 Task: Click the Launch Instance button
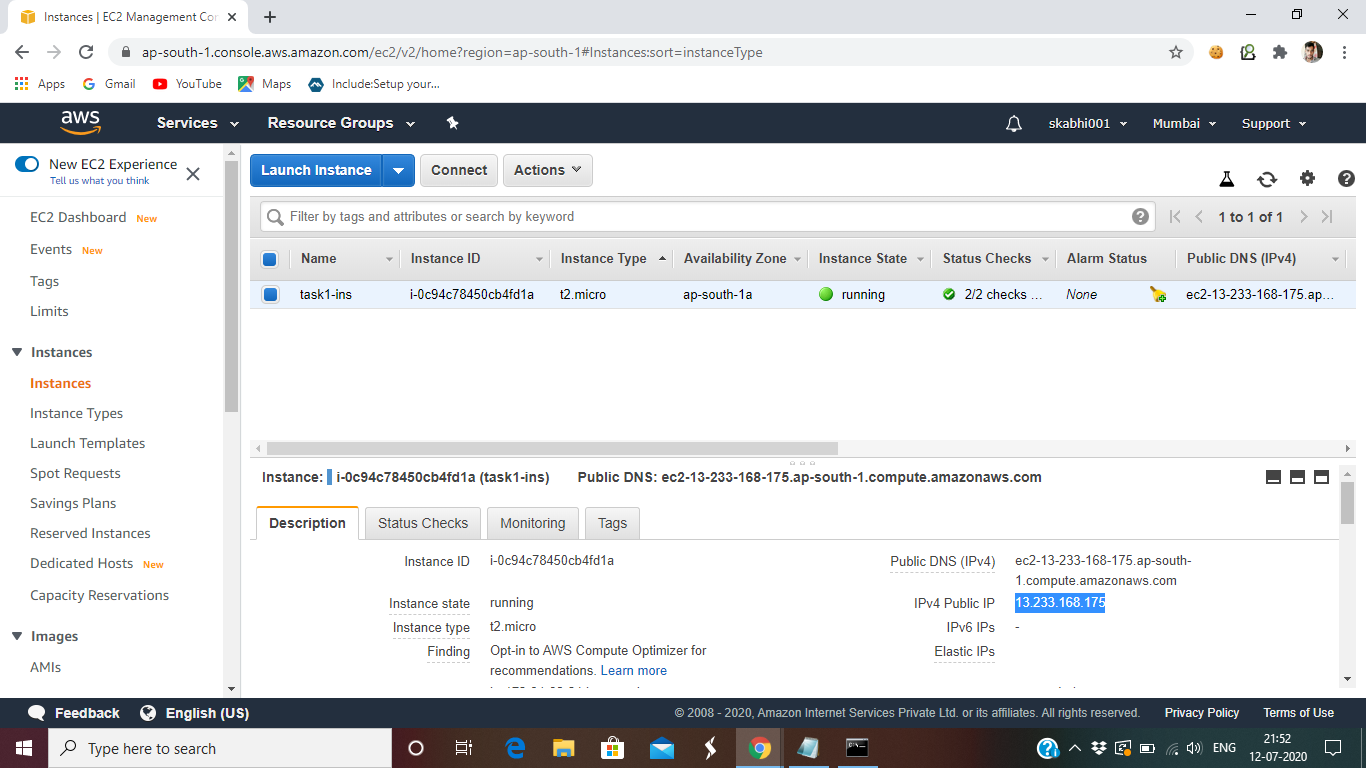click(316, 170)
